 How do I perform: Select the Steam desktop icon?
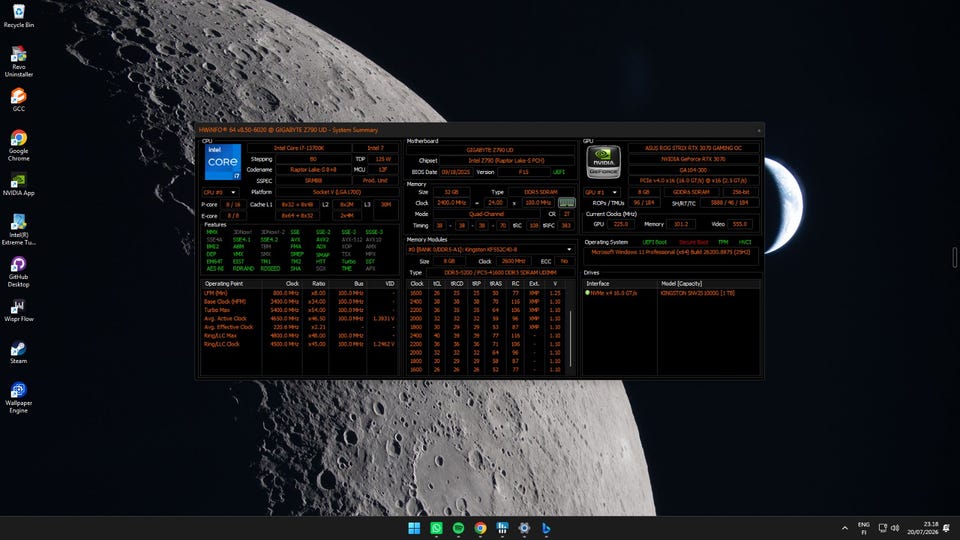tap(18, 352)
